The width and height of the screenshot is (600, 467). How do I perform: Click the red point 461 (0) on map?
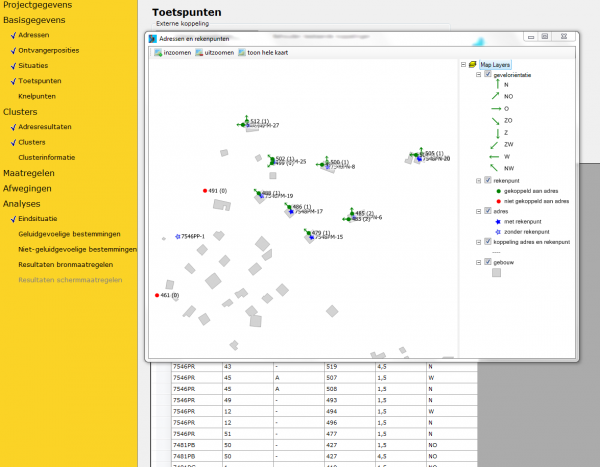(157, 295)
